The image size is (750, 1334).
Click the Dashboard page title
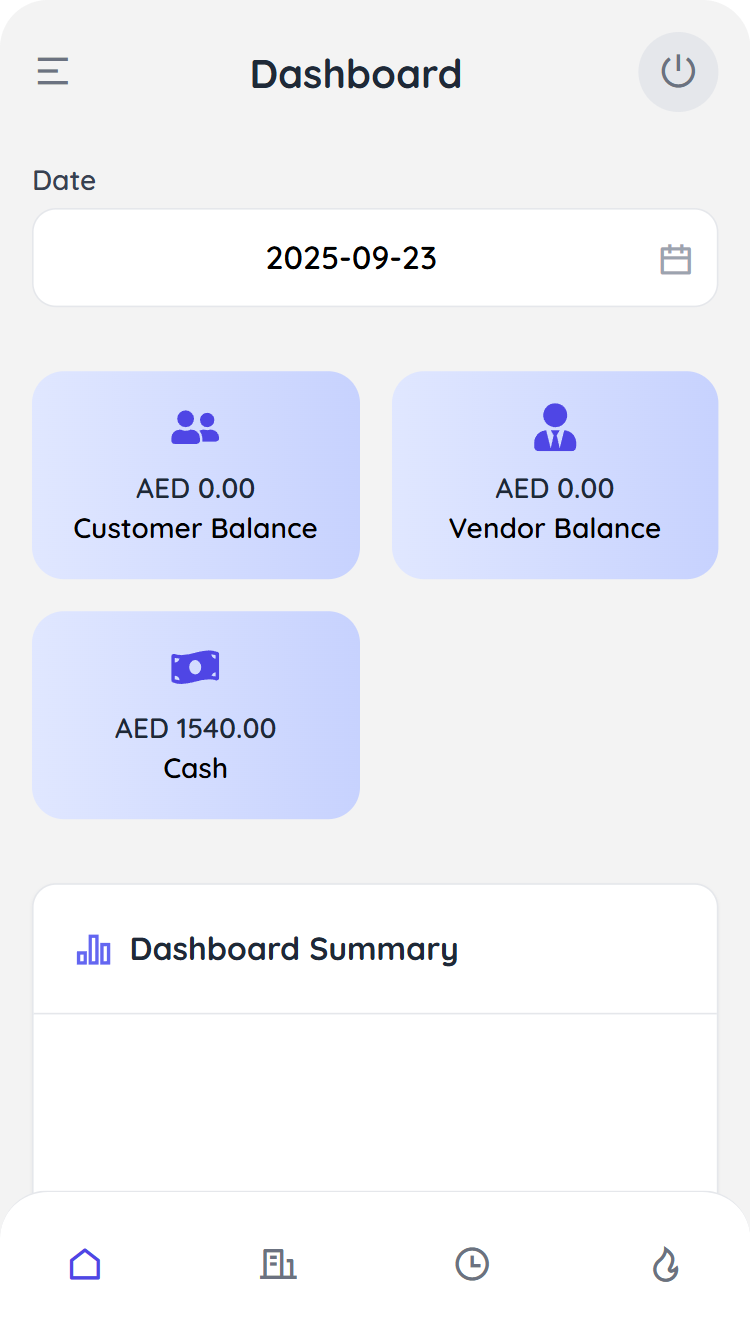[x=356, y=74]
